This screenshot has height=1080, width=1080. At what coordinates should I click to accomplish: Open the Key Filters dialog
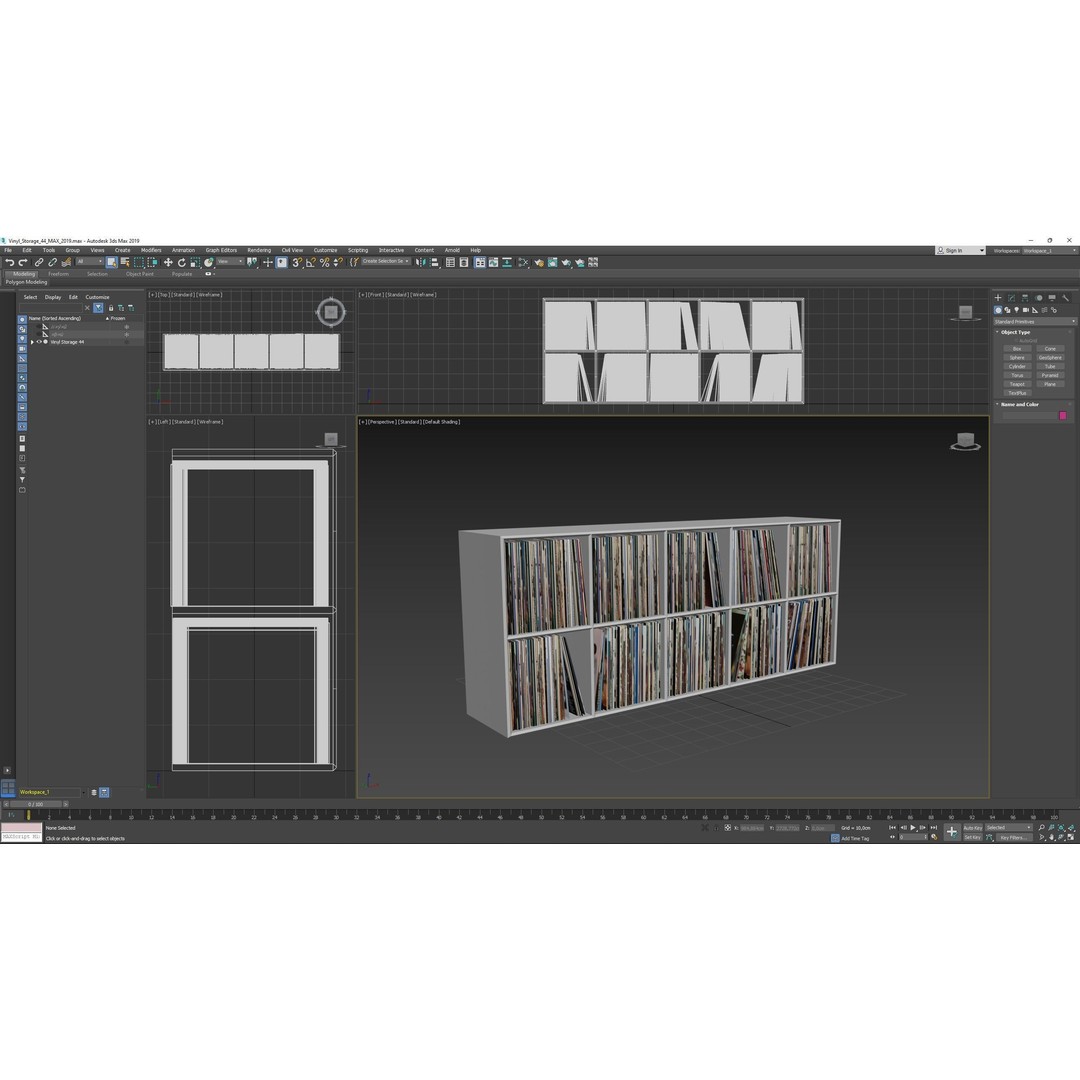click(1013, 838)
